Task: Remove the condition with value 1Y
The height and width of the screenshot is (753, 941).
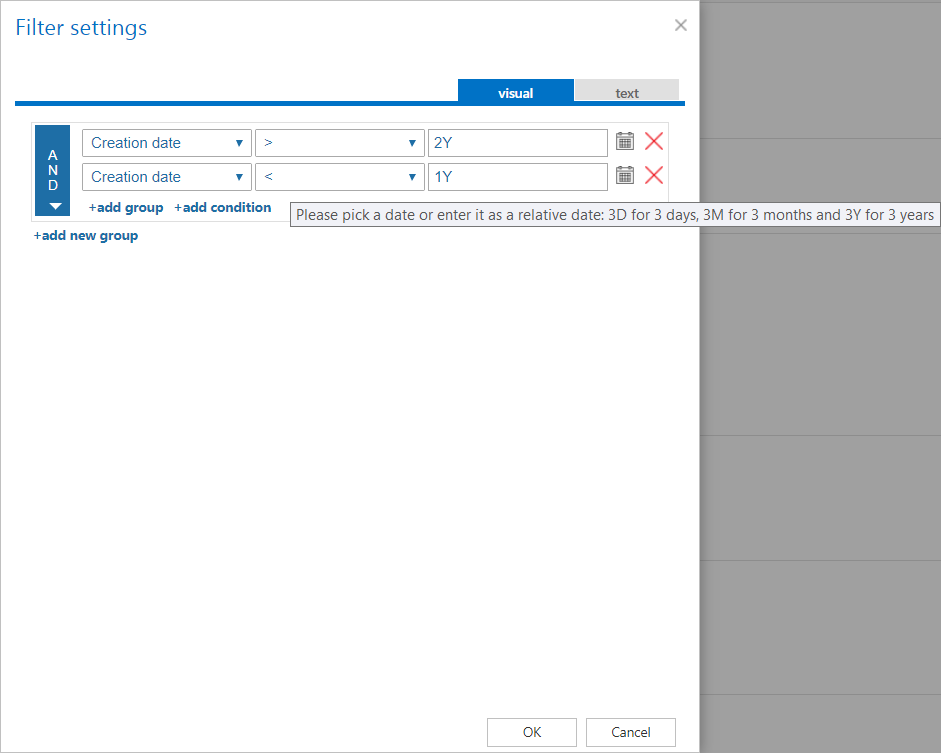Action: (x=654, y=176)
